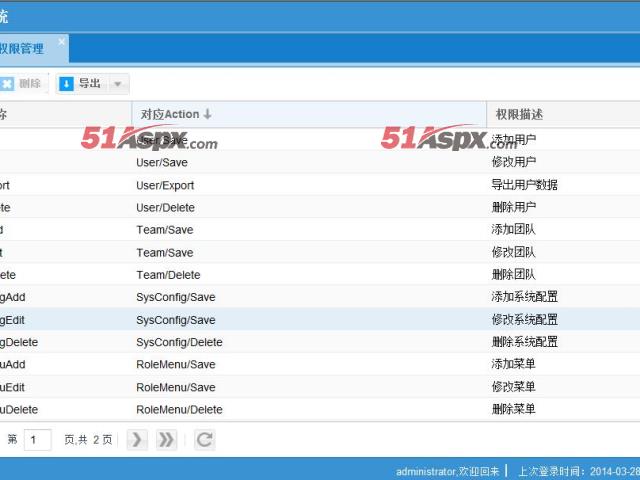Click the blue Export (导出) download icon
640x480 pixels.
coord(67,84)
